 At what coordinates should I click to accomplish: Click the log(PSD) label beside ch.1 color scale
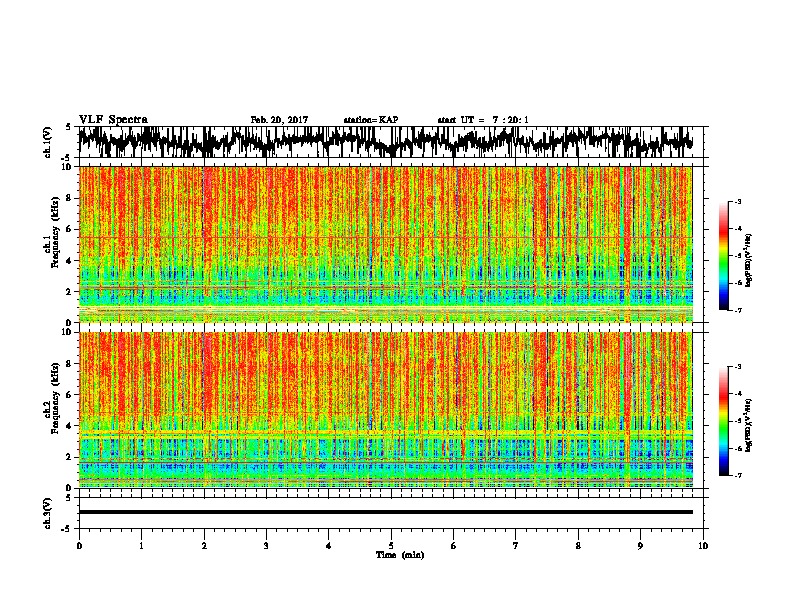coord(749,261)
